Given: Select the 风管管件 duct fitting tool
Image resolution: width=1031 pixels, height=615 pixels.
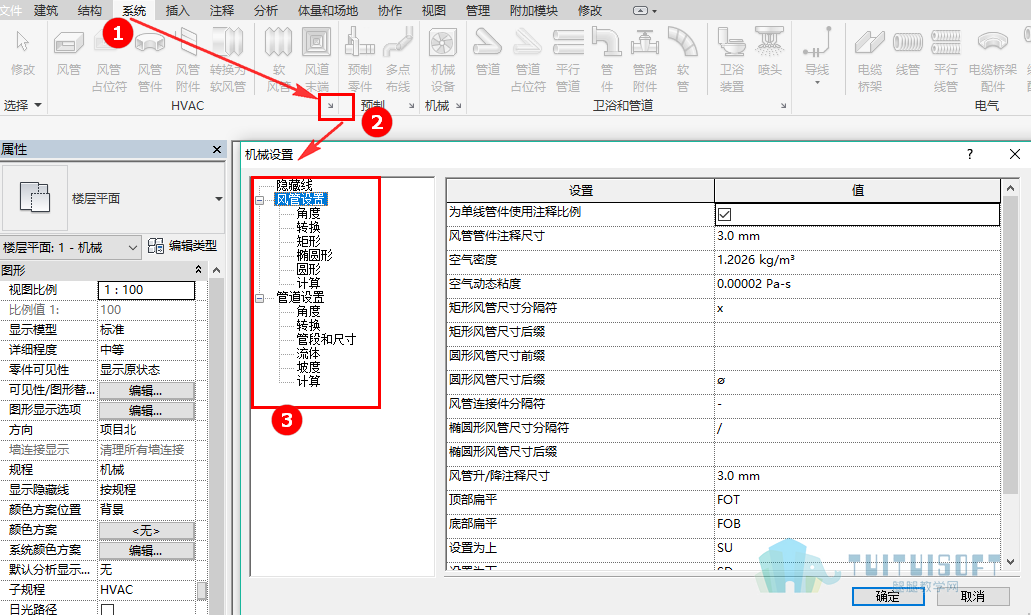Looking at the screenshot, I should [149, 61].
